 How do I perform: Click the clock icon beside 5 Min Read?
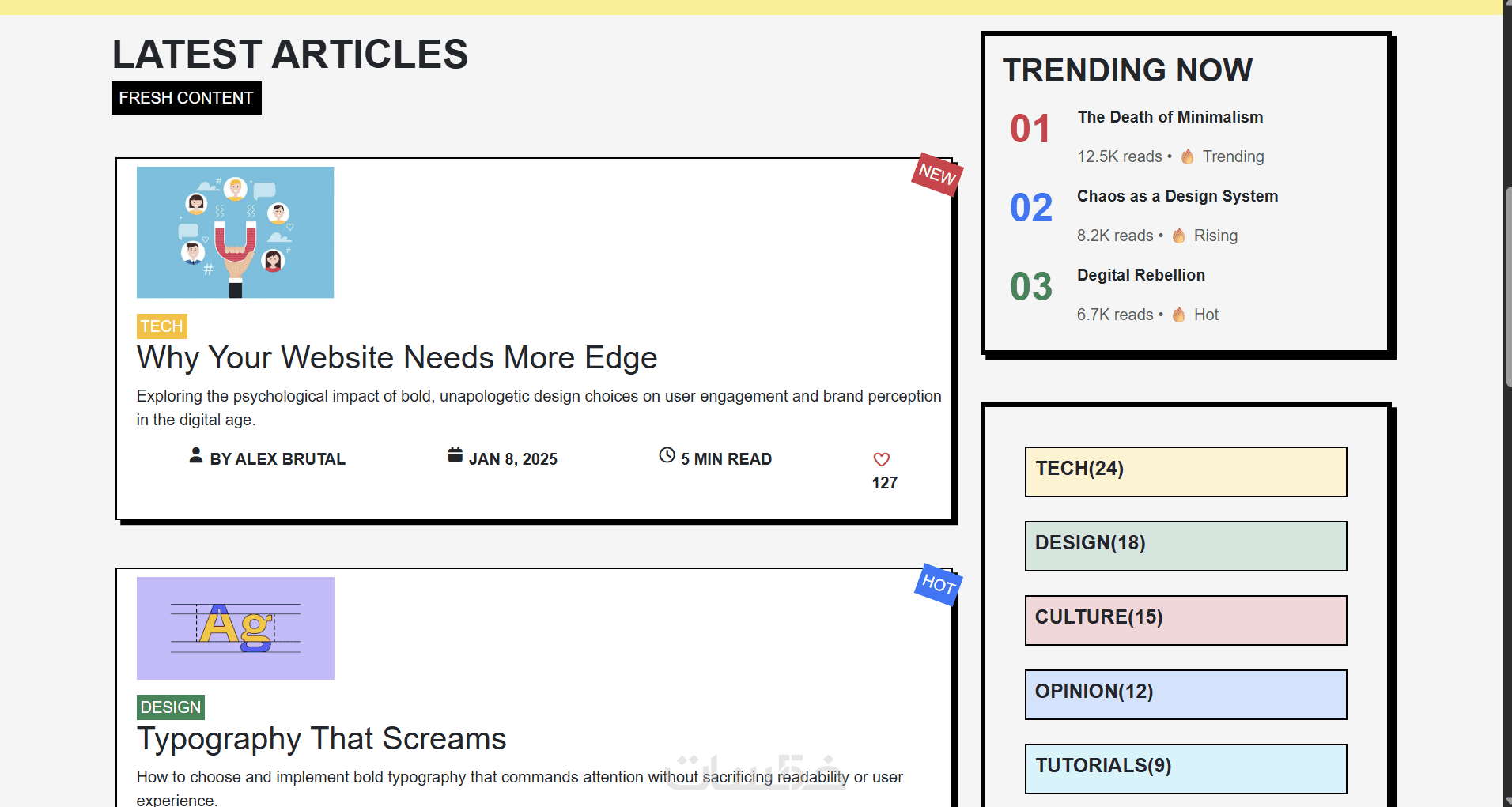[667, 455]
